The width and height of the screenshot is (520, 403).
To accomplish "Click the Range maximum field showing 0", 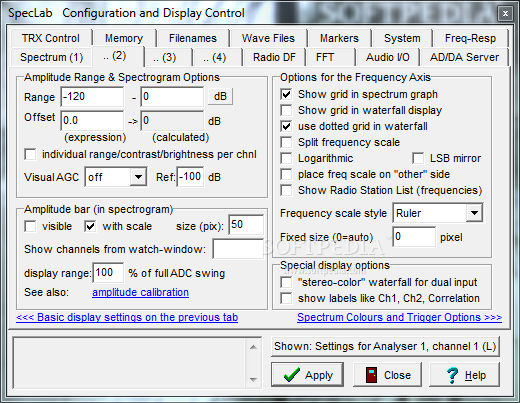I will (x=172, y=97).
